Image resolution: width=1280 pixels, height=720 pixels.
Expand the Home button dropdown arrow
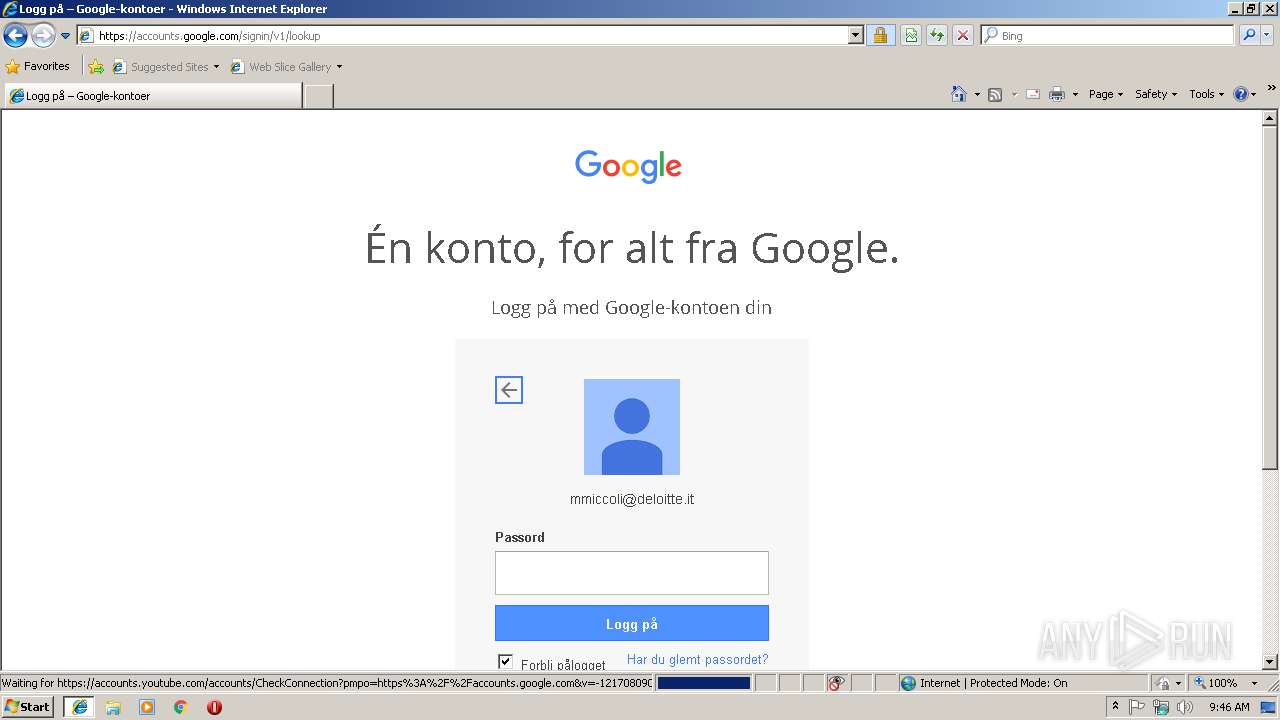click(x=975, y=94)
